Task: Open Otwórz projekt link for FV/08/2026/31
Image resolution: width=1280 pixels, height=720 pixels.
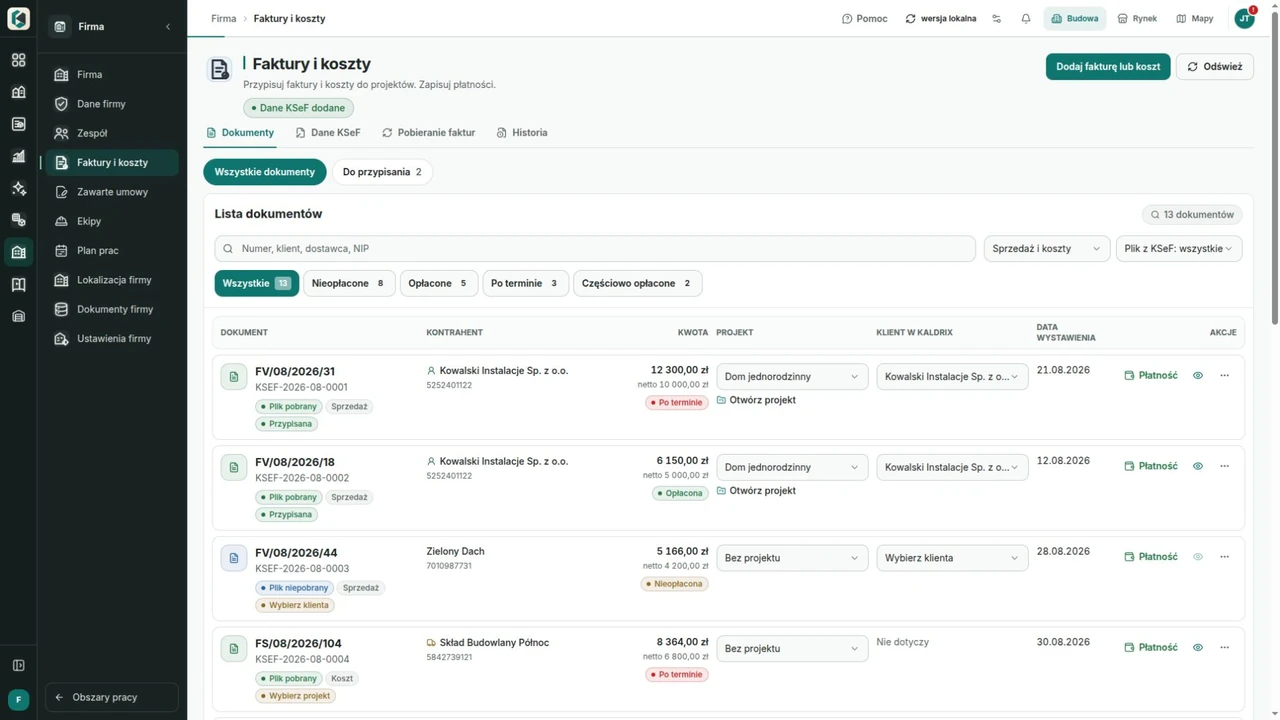Action: pyautogui.click(x=756, y=401)
